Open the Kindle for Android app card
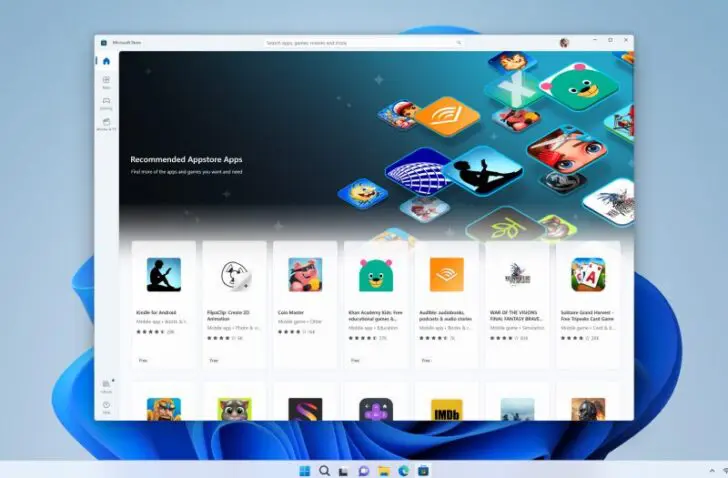 coord(163,305)
